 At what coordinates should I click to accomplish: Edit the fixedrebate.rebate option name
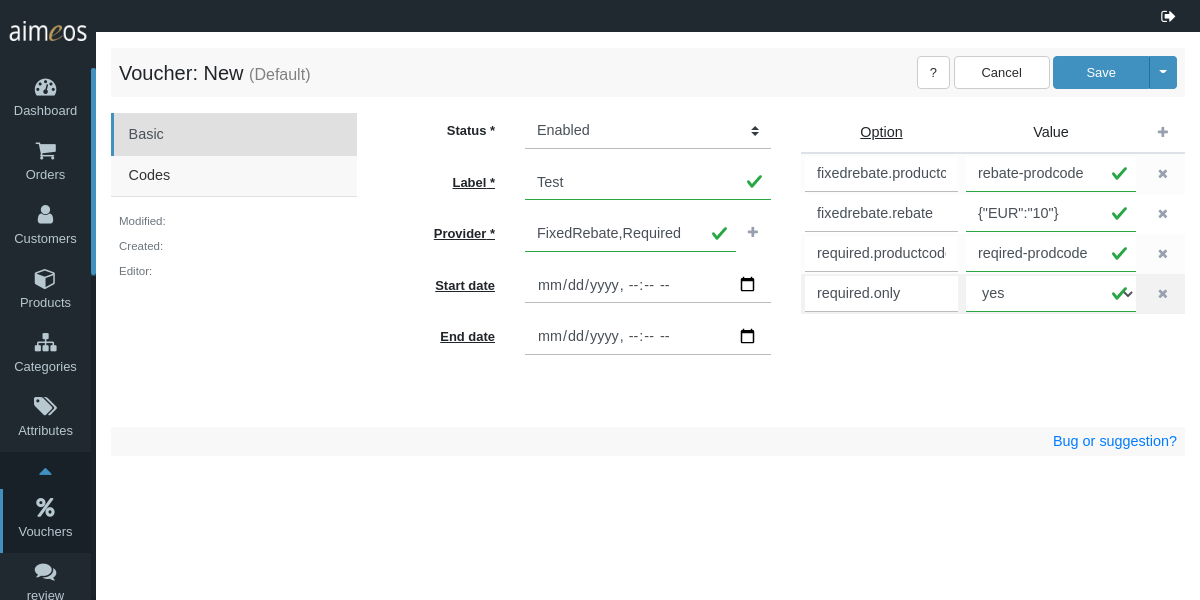click(881, 213)
